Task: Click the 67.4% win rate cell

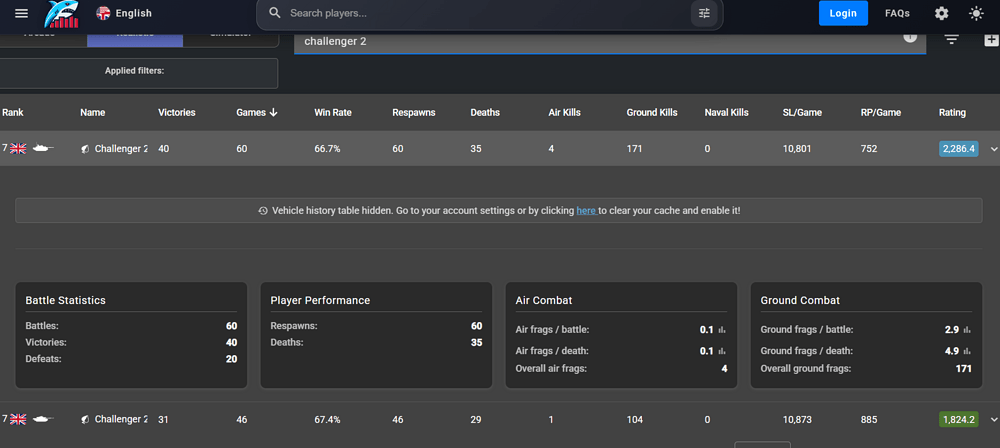Action: [x=327, y=419]
